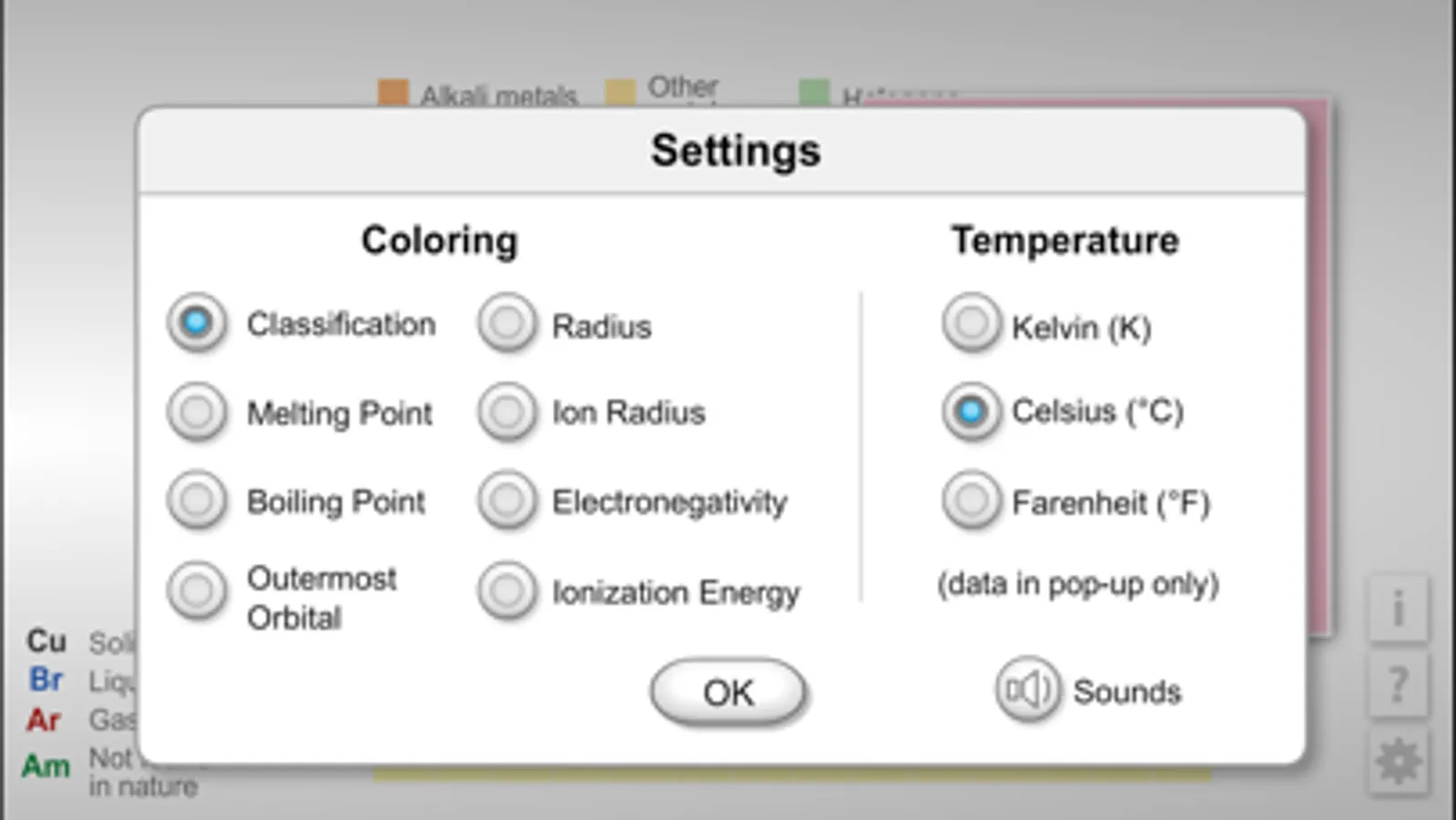Choose Ion Radius radio button
This screenshot has height=820, width=1456.
click(x=506, y=412)
